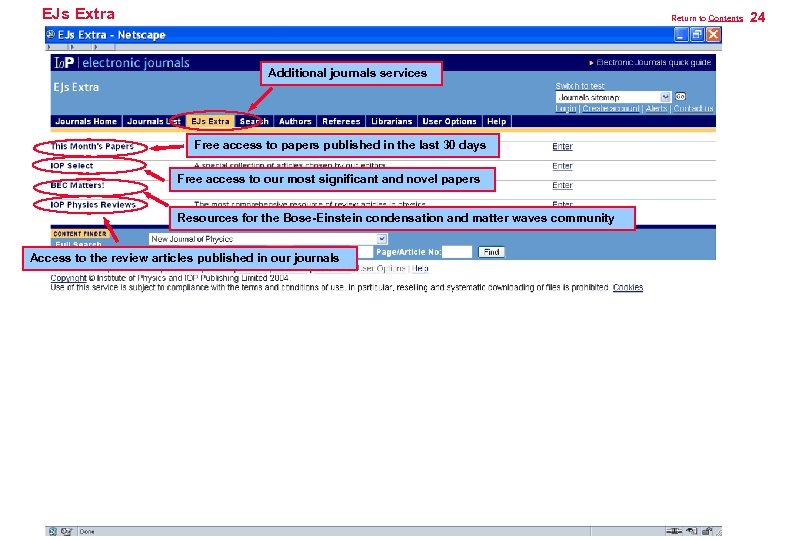Image resolution: width=794 pixels, height=540 pixels.
Task: Click the IOP Physics Reviews heading
Action: [93, 205]
